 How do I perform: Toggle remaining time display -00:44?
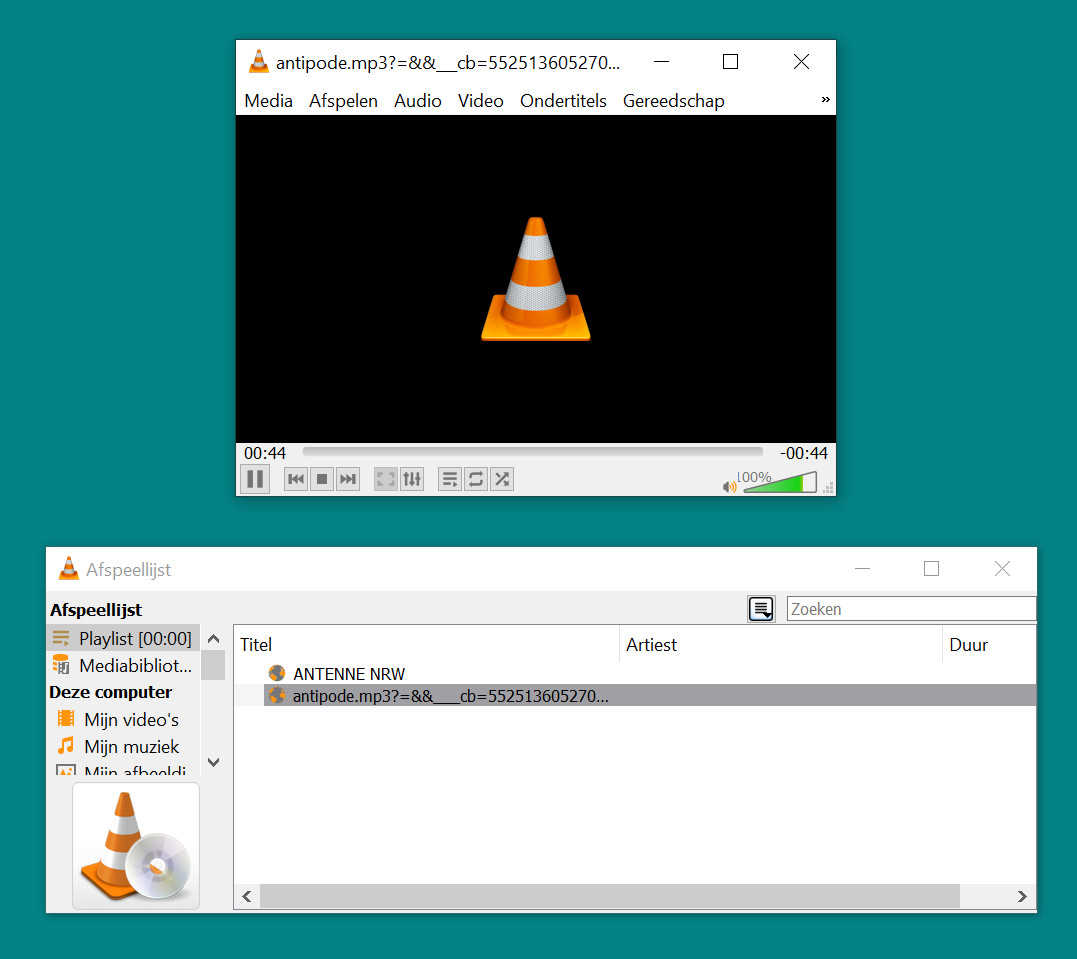(804, 453)
